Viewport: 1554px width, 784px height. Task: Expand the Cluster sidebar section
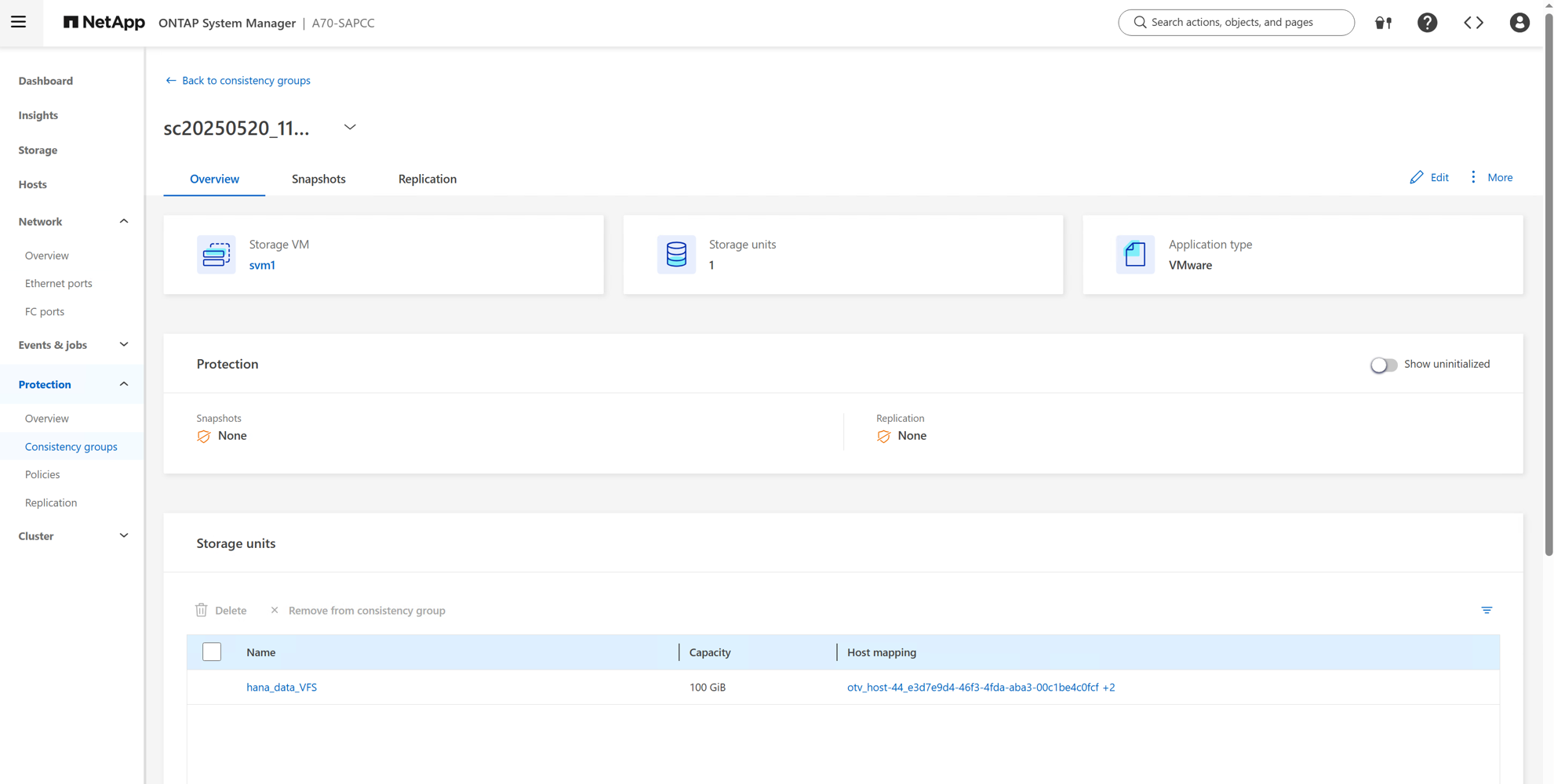(x=123, y=536)
